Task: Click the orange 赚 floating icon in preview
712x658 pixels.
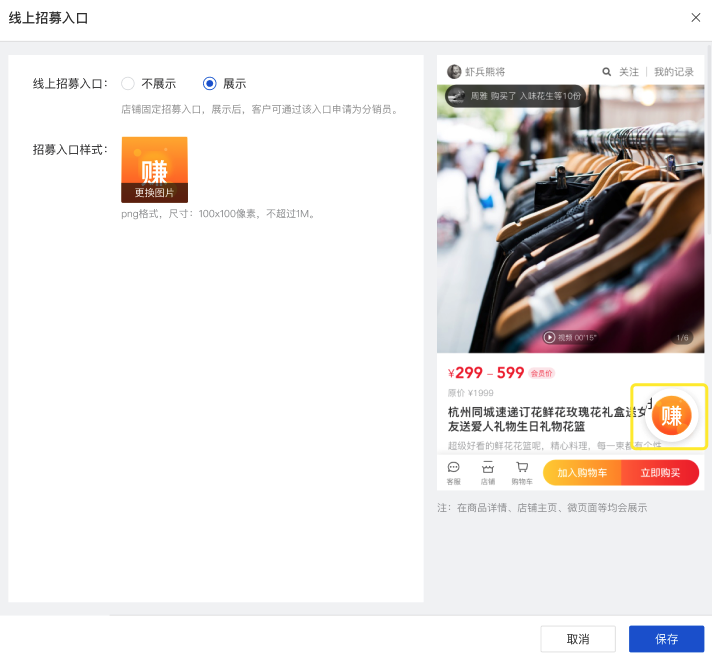Action: 671,415
